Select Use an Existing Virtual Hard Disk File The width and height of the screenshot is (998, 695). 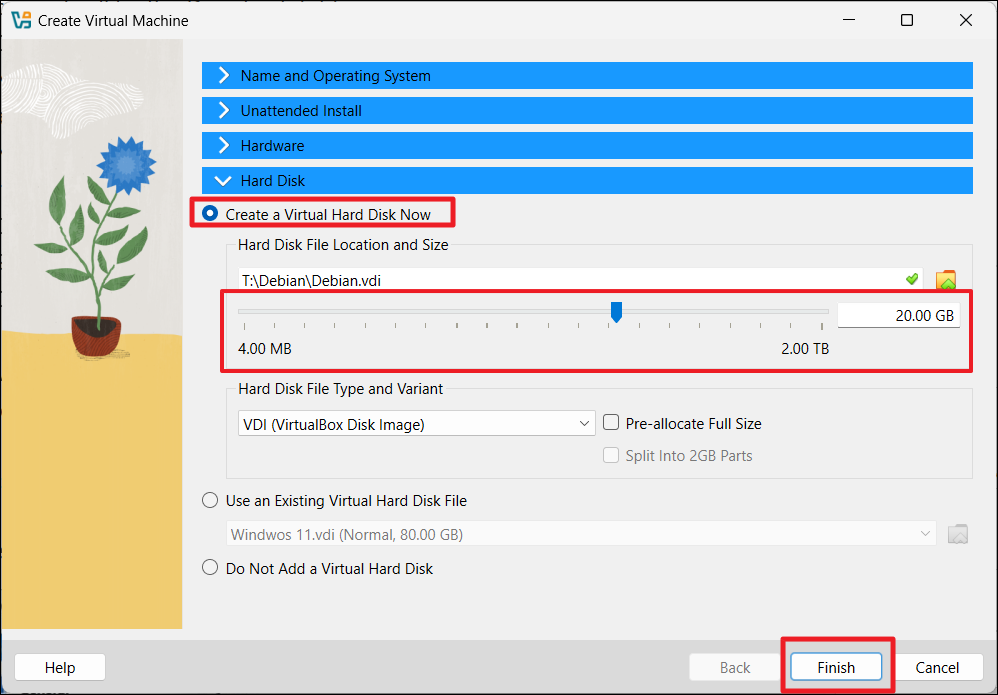pos(209,500)
